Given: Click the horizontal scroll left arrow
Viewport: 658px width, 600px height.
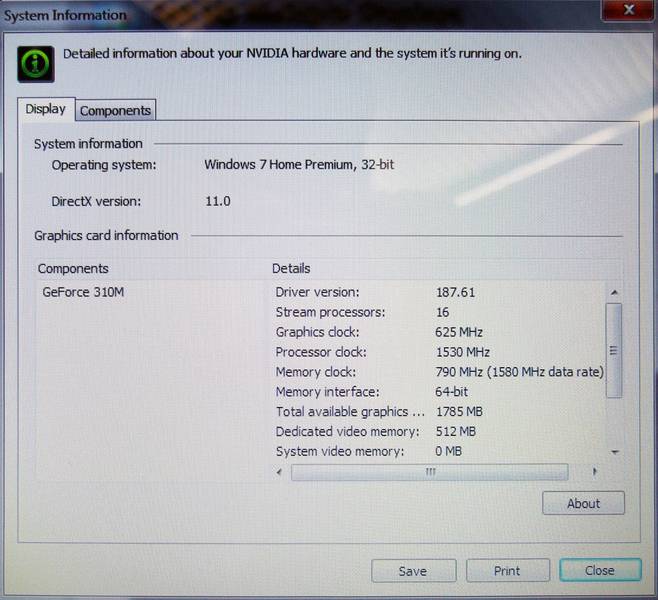Looking at the screenshot, I should pos(280,472).
